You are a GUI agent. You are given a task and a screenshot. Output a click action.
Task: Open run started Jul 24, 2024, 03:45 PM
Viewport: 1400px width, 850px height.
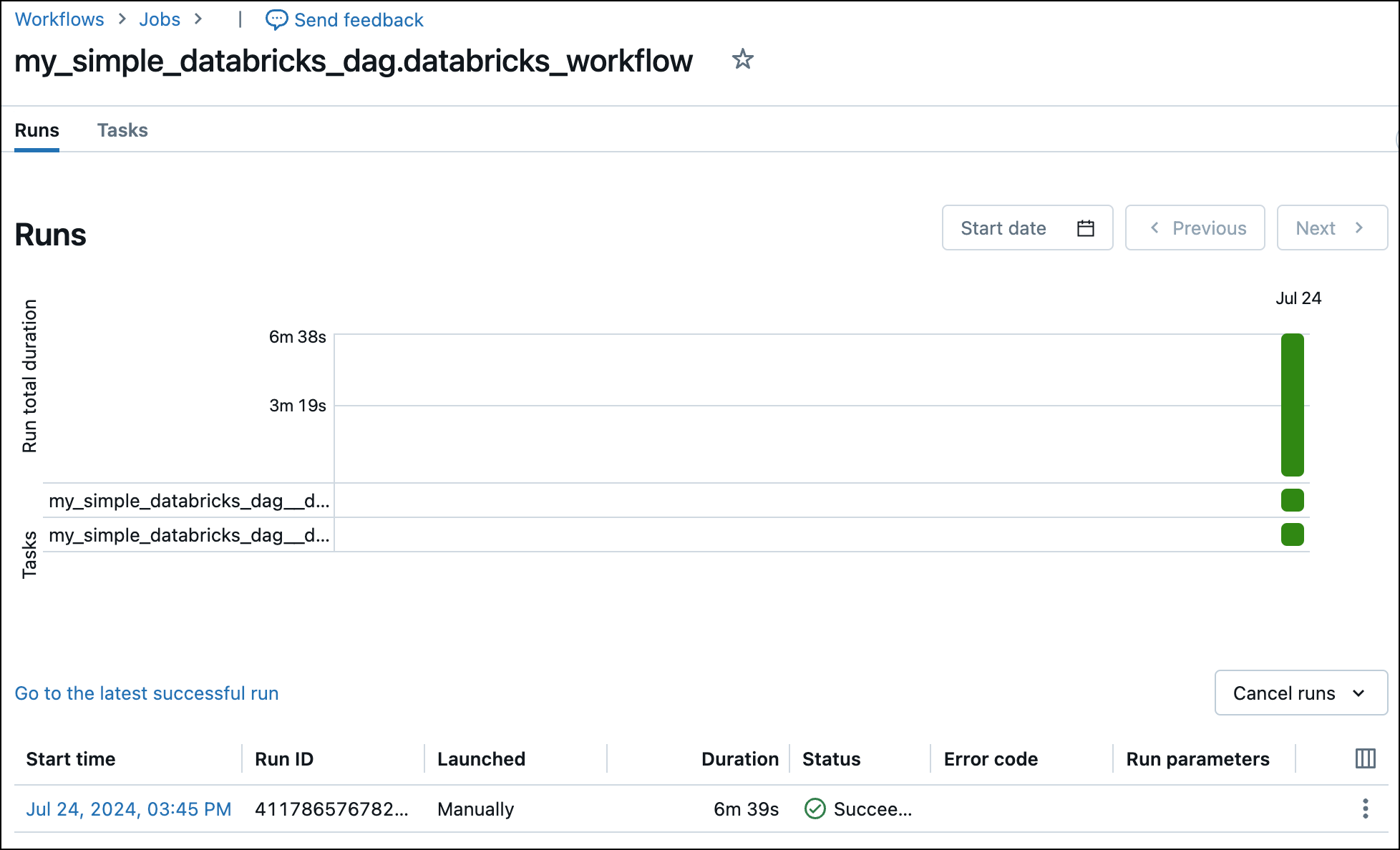(129, 809)
